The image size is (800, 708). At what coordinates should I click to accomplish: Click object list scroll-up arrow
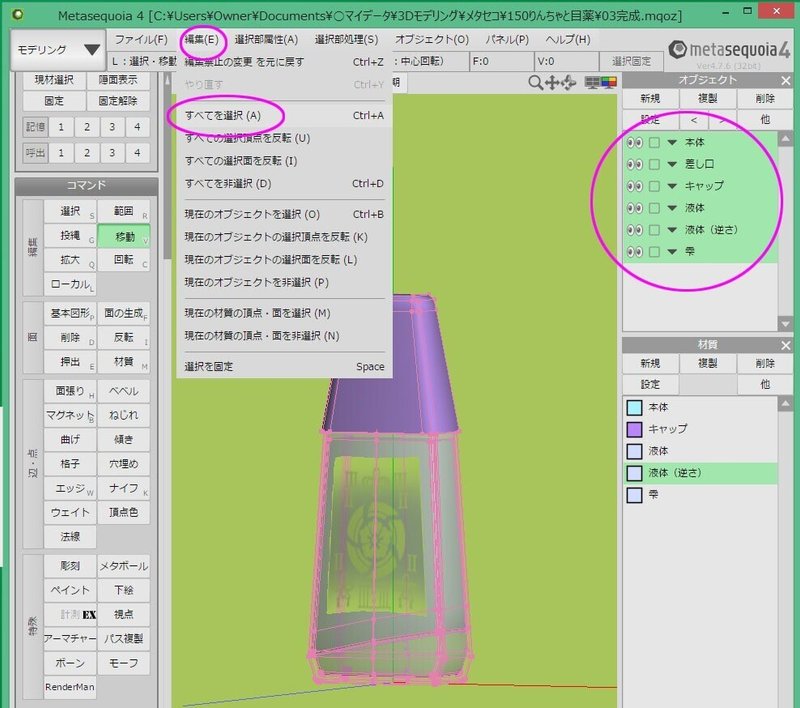click(x=785, y=139)
